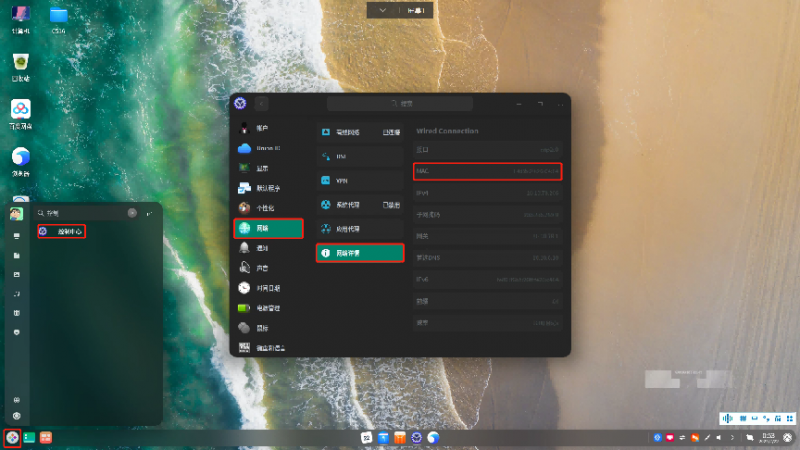Image resolution: width=800 pixels, height=450 pixels.
Task: Expand the top-center dropdown chevron
Action: (383, 10)
